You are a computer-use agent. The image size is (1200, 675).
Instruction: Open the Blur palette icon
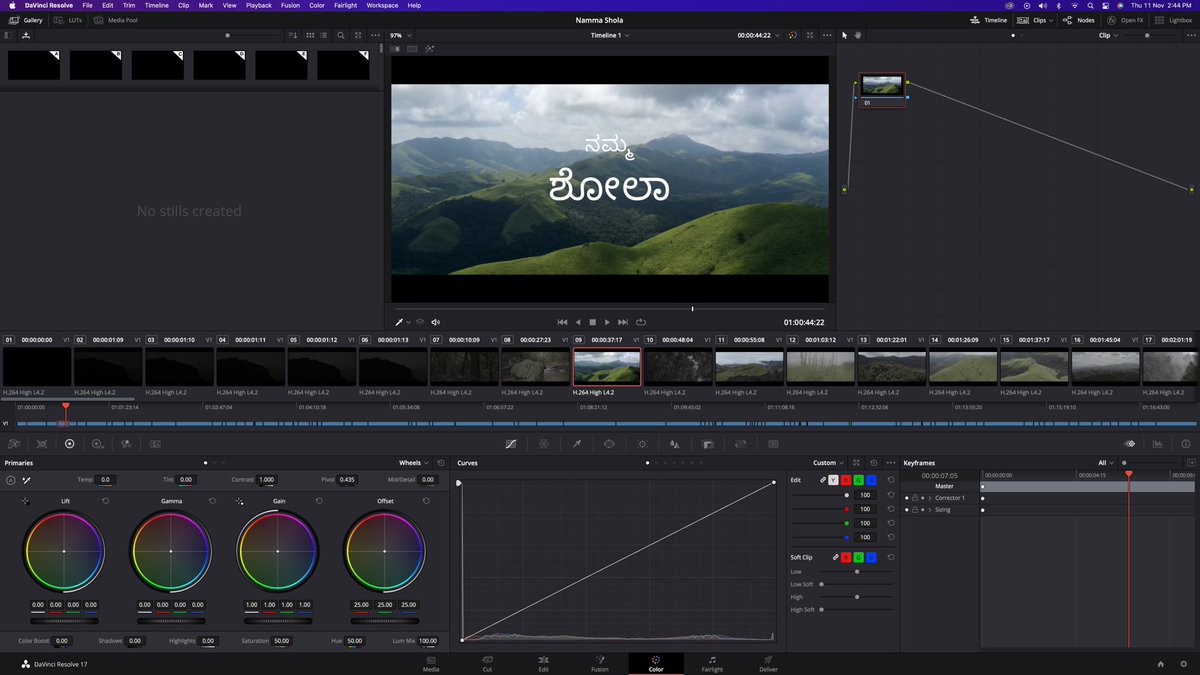674,443
